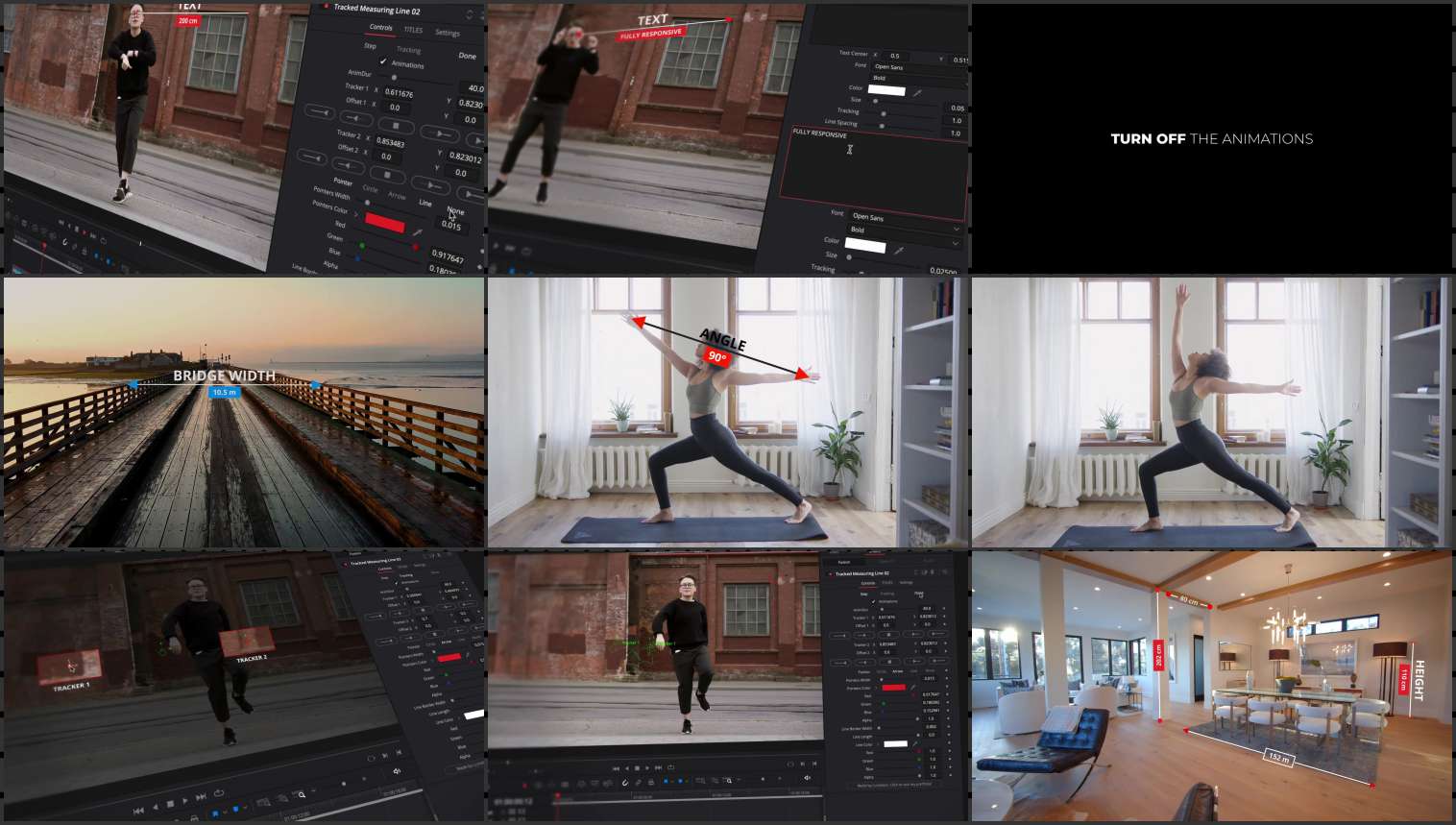Image resolution: width=1456 pixels, height=825 pixels.
Task: Click Tracker 2 Y field showing 0.823012
Action: pos(466,157)
